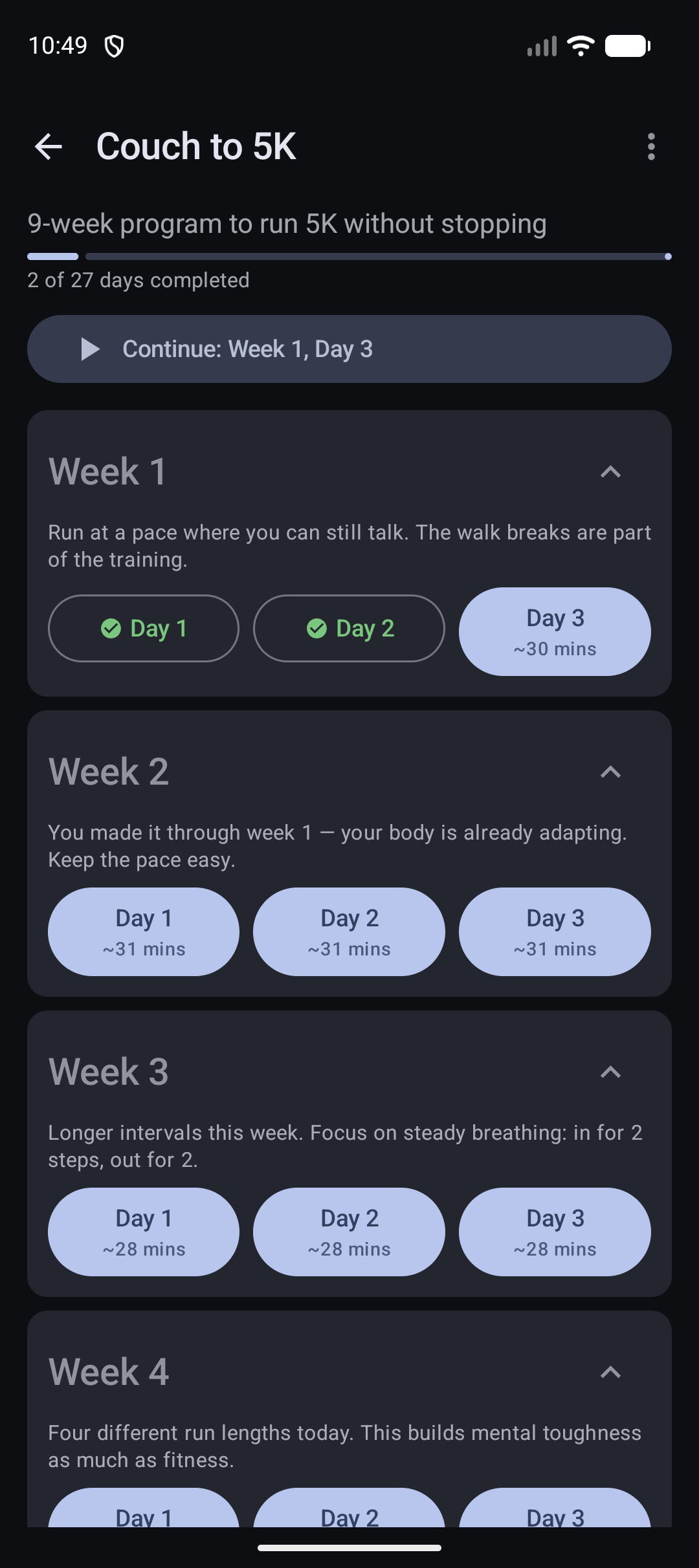This screenshot has width=699, height=1568.
Task: Tap the cellular signal bars icon
Action: pos(542,46)
